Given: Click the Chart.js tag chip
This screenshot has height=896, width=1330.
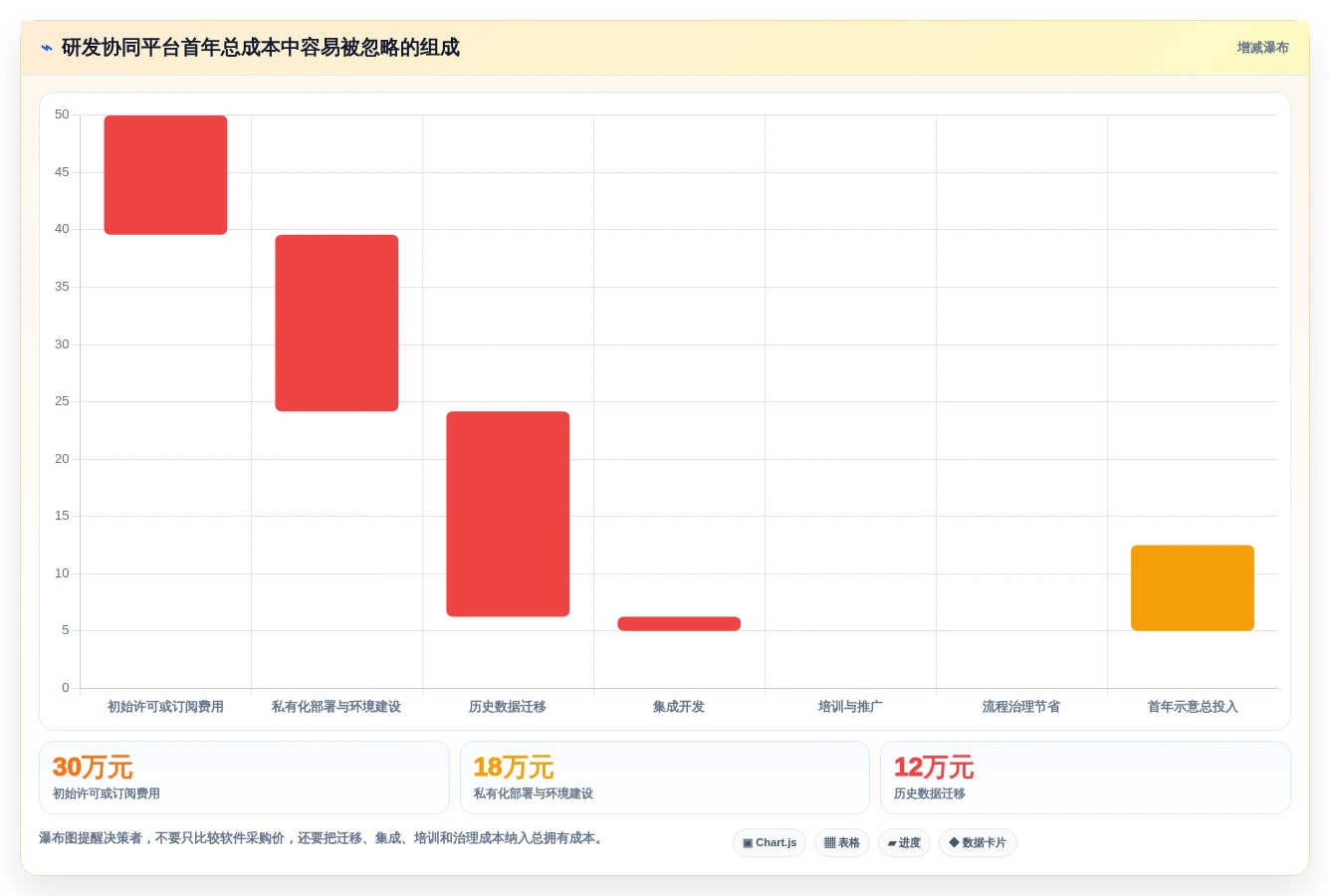Looking at the screenshot, I should tap(770, 843).
